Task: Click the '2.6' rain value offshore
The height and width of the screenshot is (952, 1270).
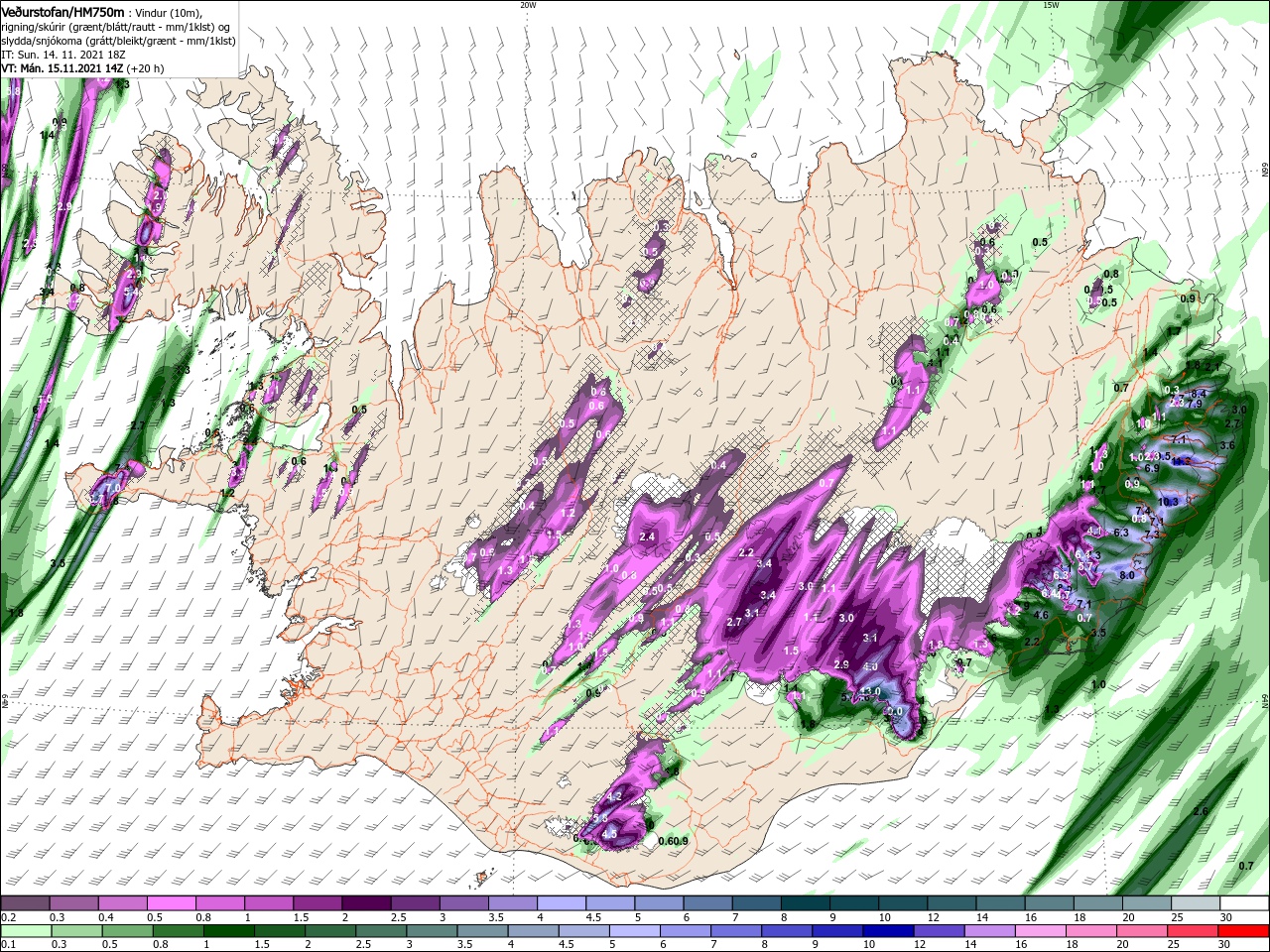Action: pyautogui.click(x=1201, y=811)
